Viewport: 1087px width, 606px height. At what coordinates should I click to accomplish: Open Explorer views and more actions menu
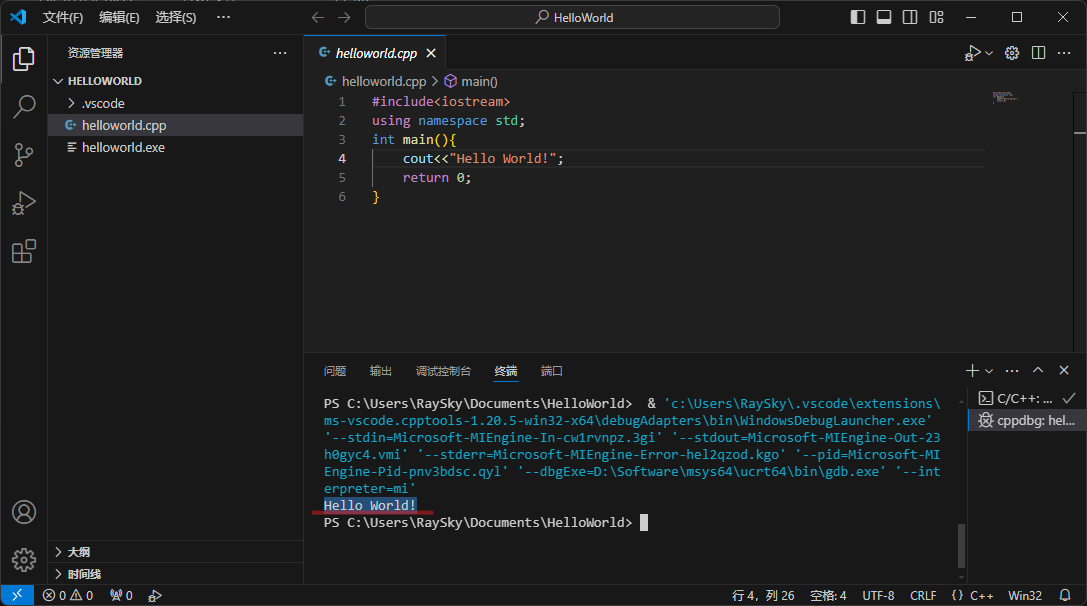pos(280,53)
